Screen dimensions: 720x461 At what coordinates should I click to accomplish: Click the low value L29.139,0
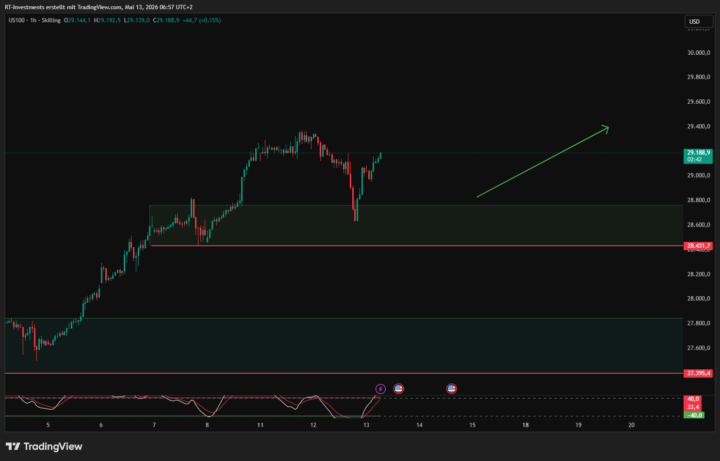point(138,20)
